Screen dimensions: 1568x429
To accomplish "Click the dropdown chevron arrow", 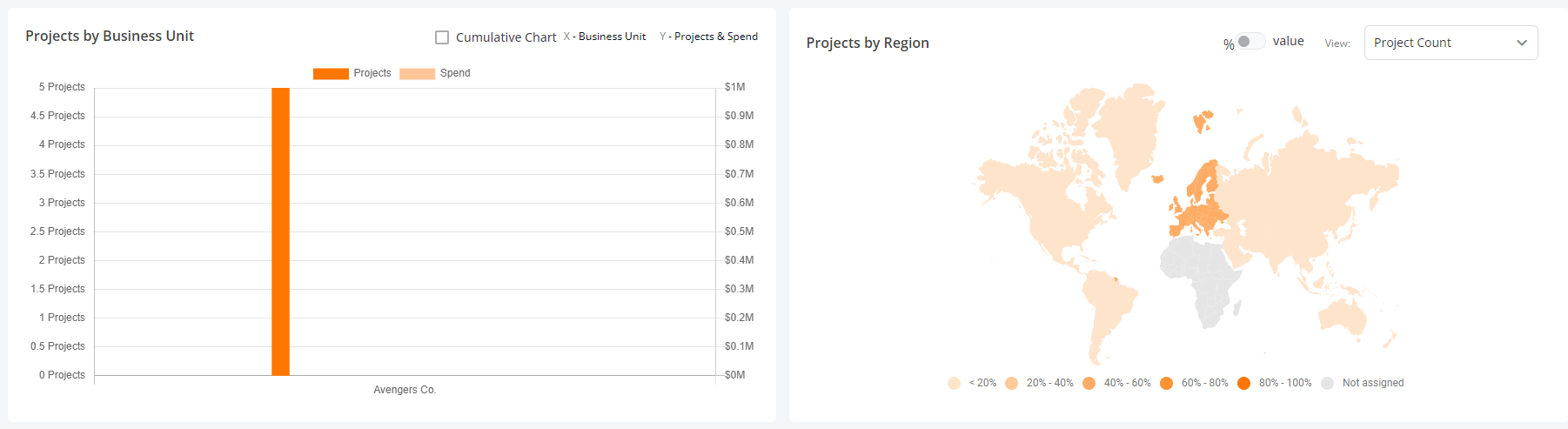I will (1521, 43).
